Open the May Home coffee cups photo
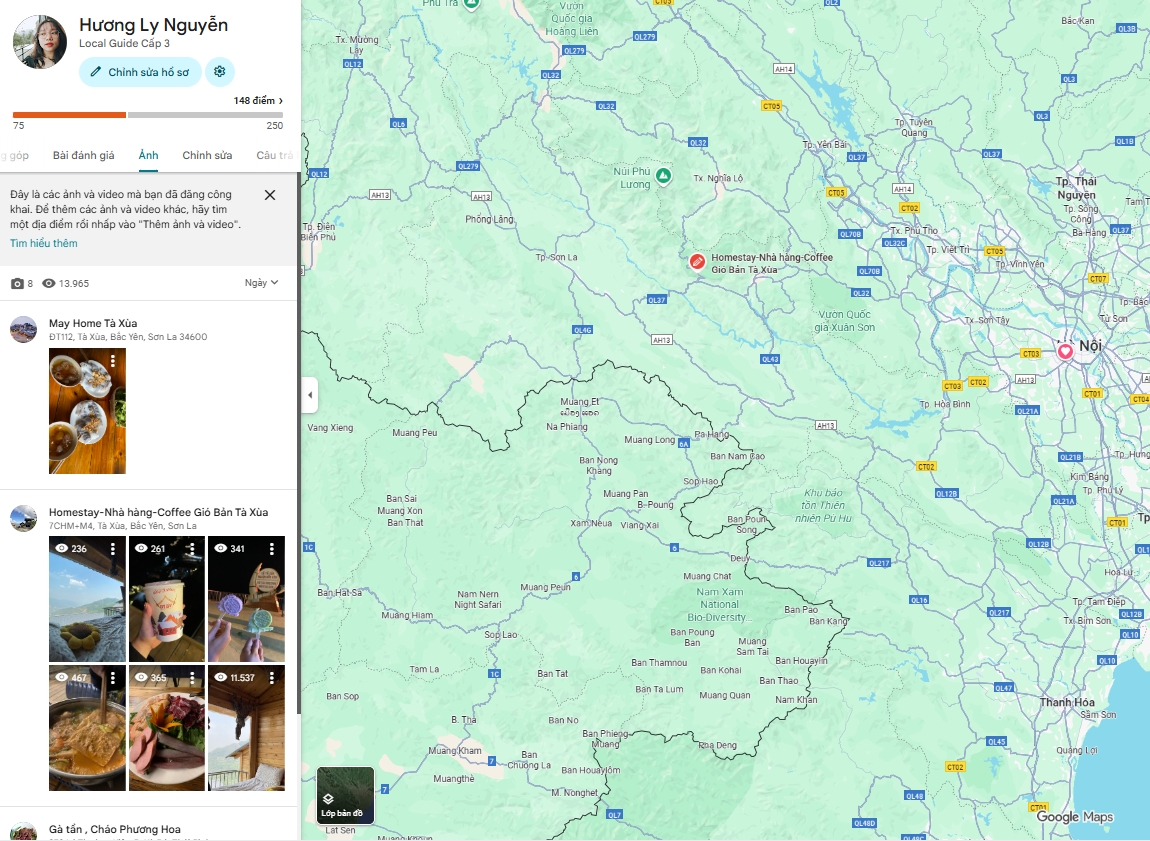Image resolution: width=1150 pixels, height=841 pixels. (x=87, y=411)
